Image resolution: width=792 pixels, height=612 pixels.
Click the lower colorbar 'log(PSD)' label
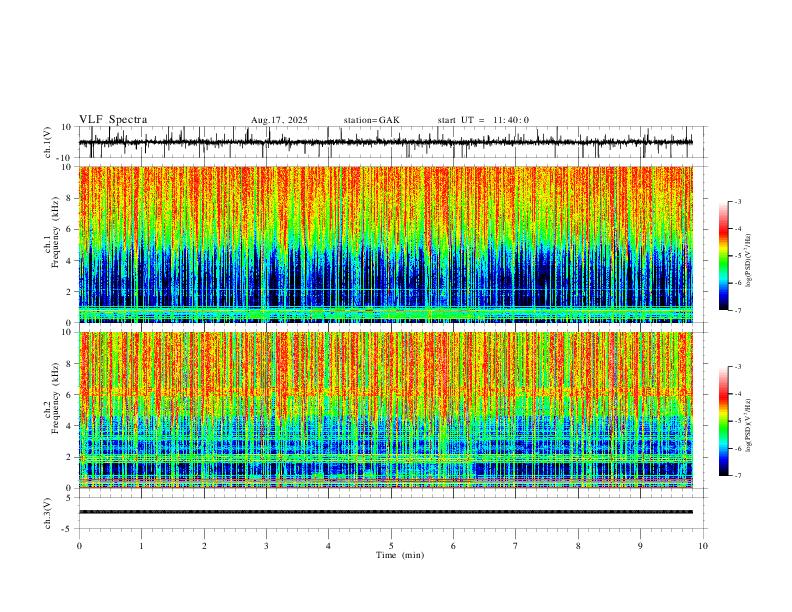tap(749, 426)
